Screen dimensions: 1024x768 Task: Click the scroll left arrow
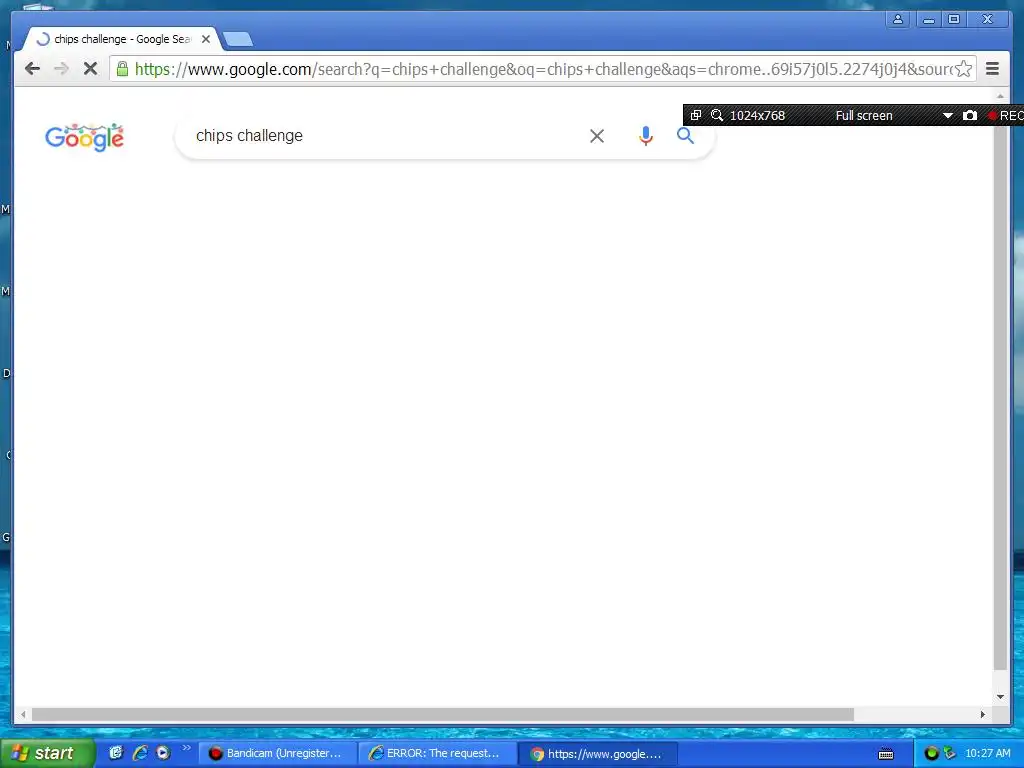[x=24, y=714]
